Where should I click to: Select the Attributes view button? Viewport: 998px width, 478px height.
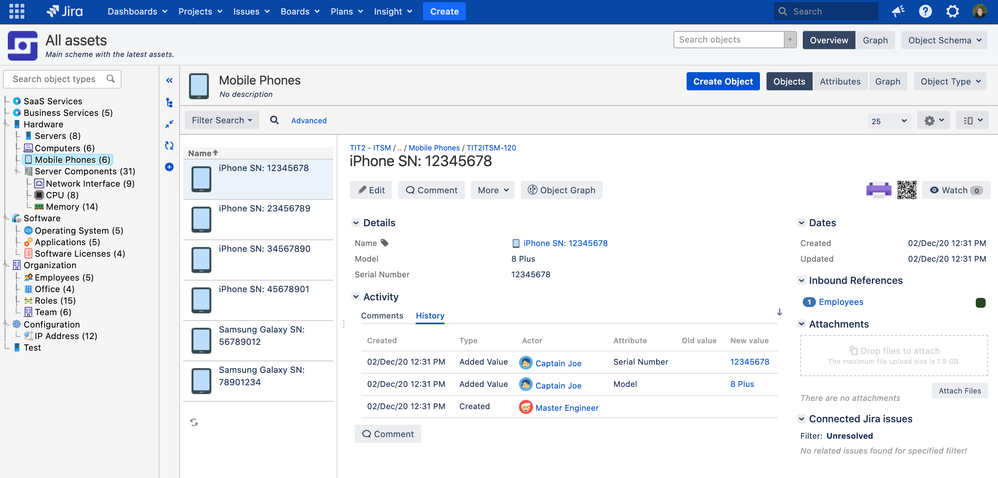pyautogui.click(x=840, y=81)
